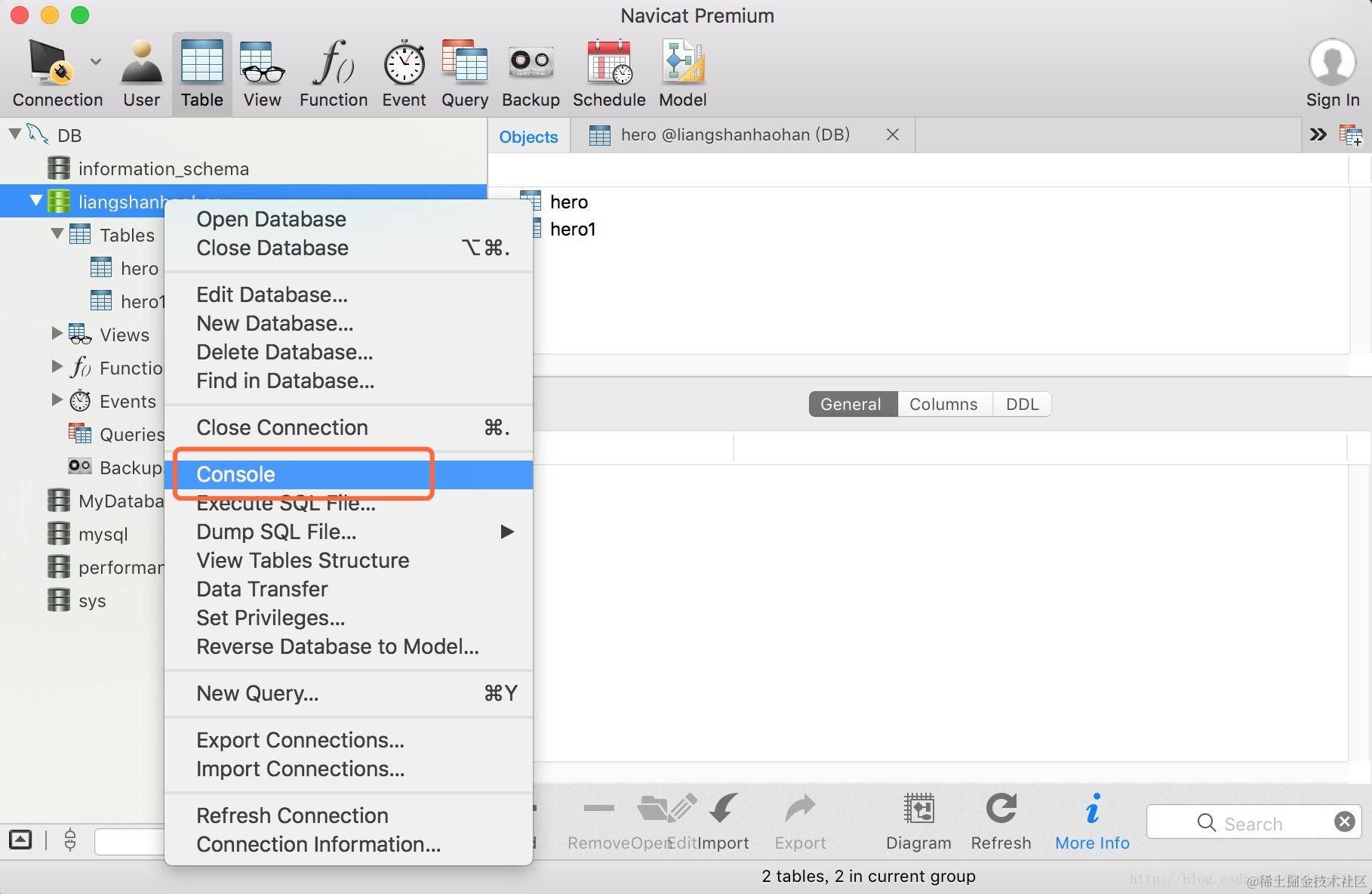Choose Set Privileges... menu entry

[349, 618]
